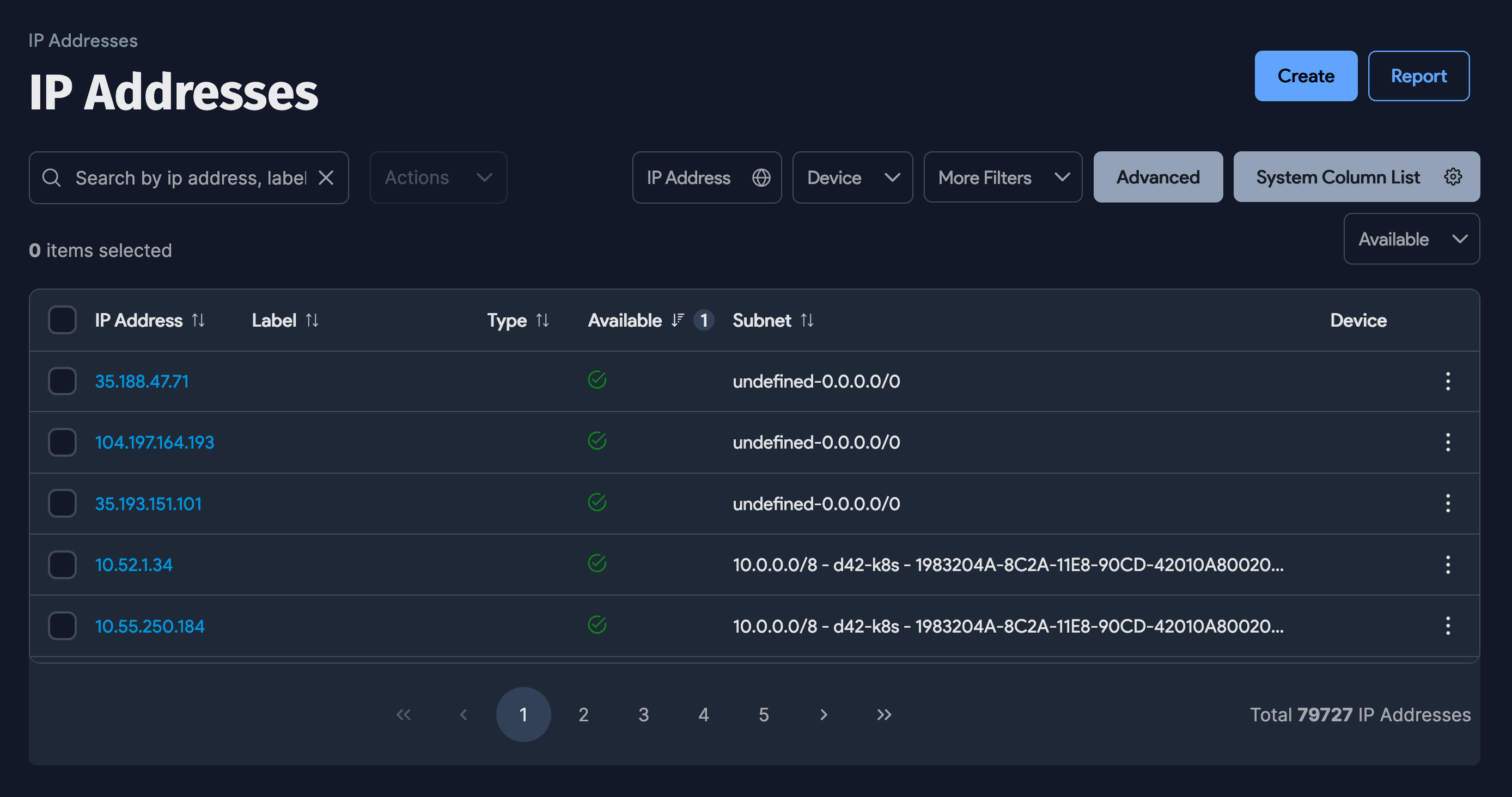This screenshot has height=797, width=1512.
Task: Sort the table by IP Address column
Action: point(198,320)
